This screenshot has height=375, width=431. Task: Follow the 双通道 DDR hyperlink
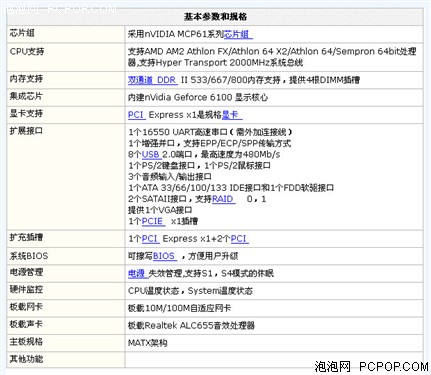pyautogui.click(x=153, y=80)
